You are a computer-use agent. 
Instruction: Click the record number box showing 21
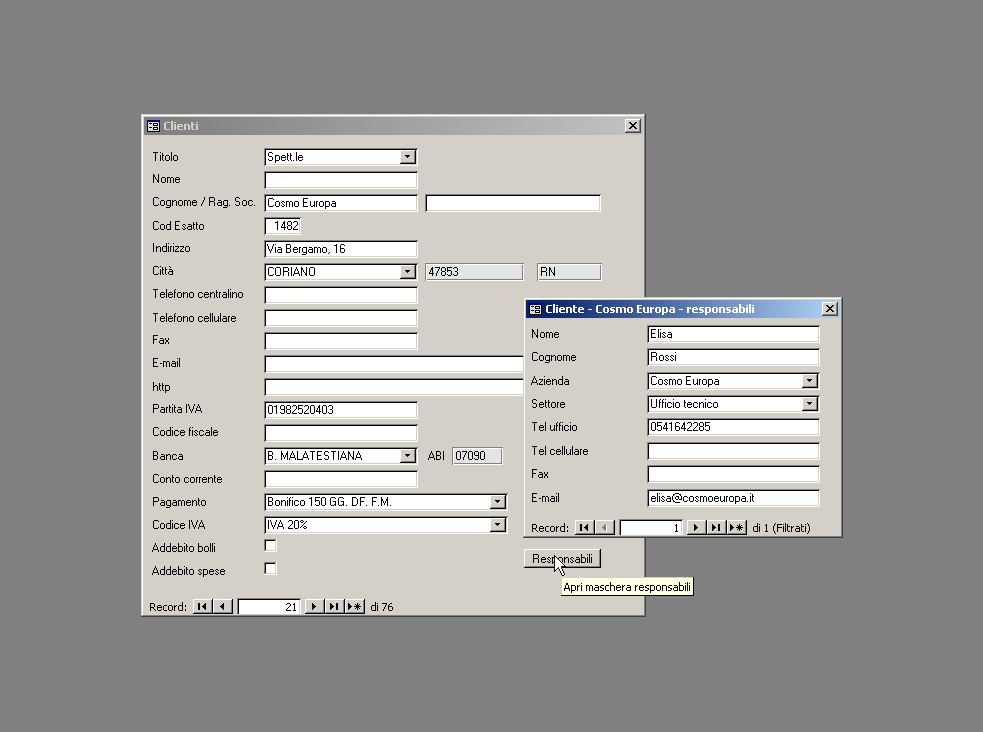point(269,607)
